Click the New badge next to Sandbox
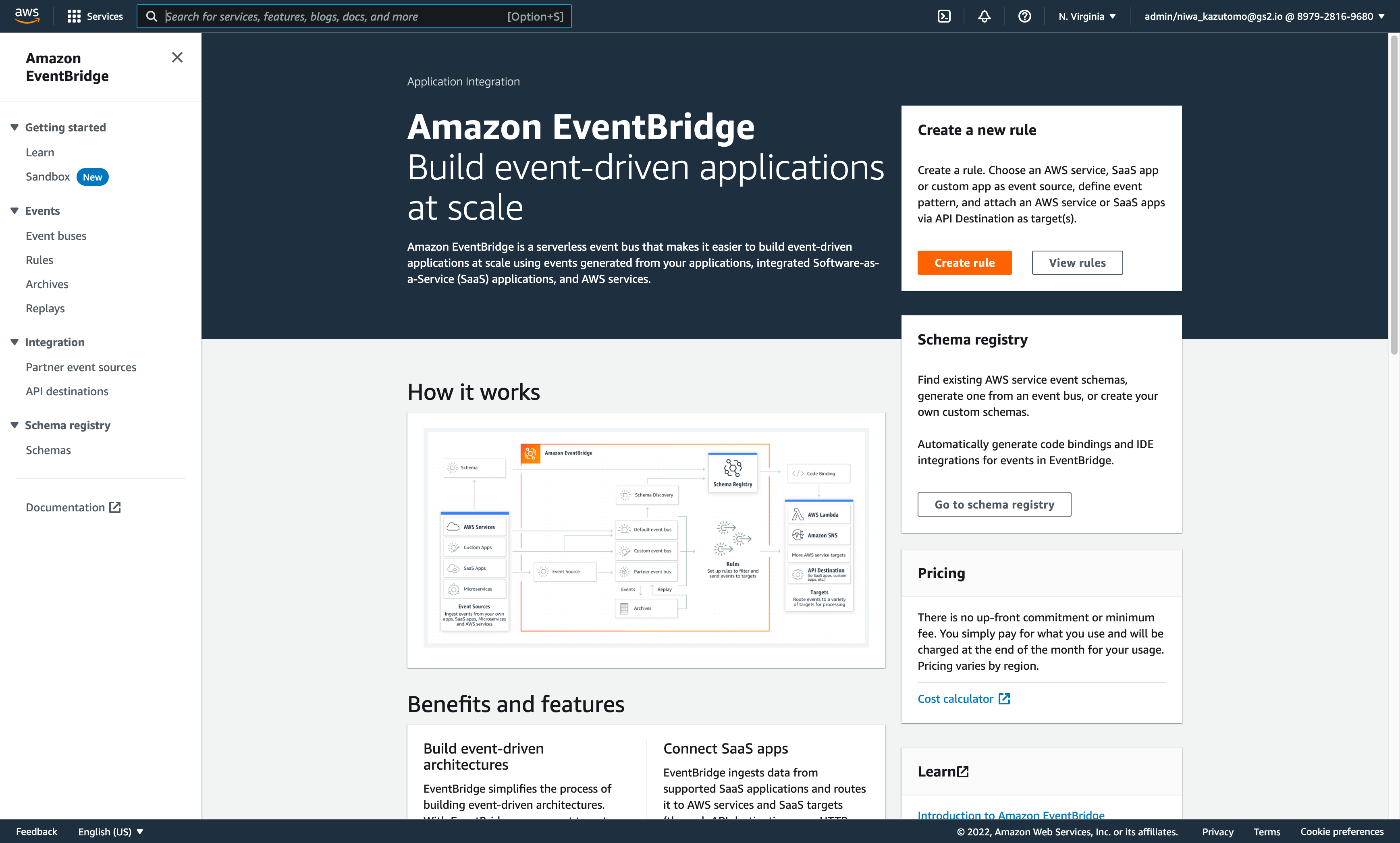 pos(92,176)
